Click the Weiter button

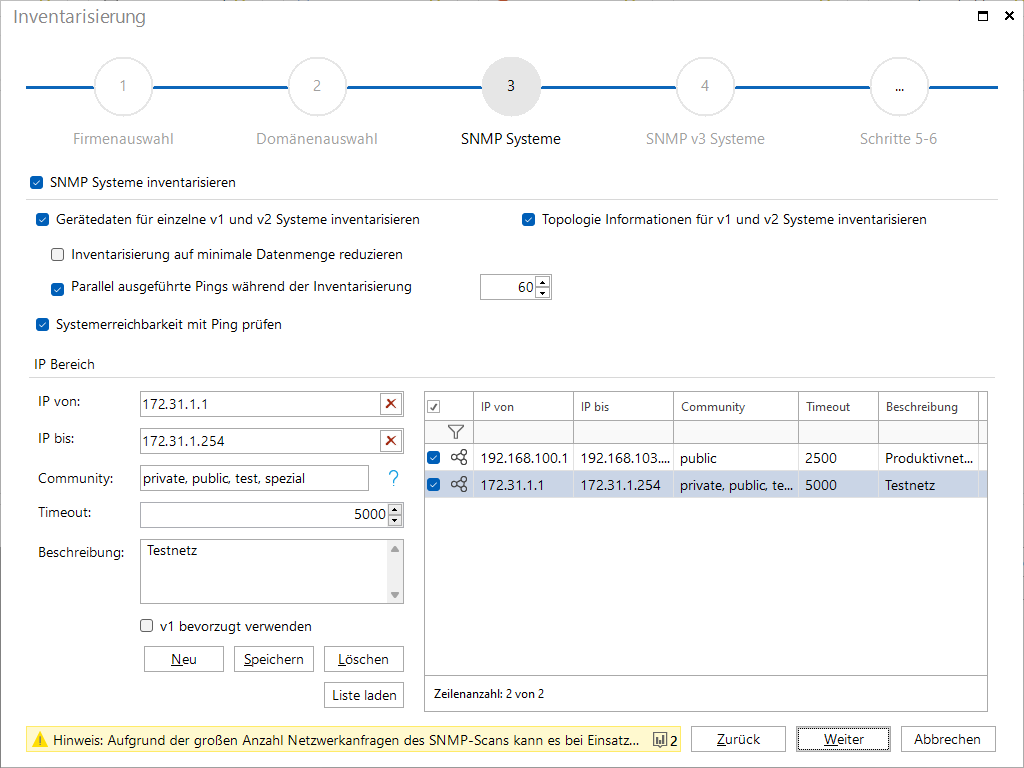pos(843,739)
